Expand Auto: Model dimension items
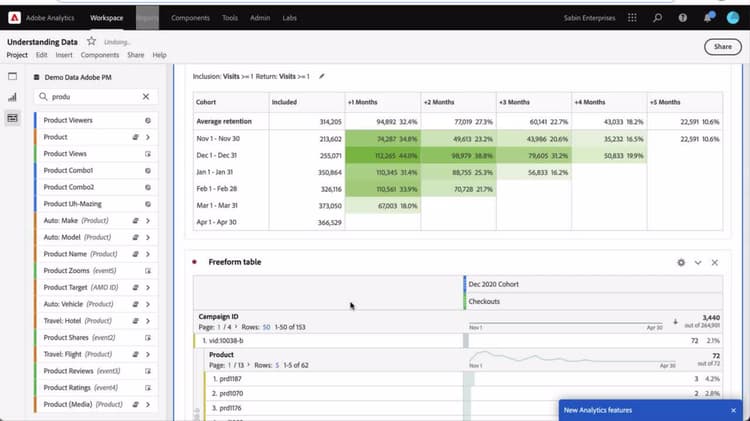Image resolution: width=750 pixels, height=421 pixels. click(x=148, y=238)
